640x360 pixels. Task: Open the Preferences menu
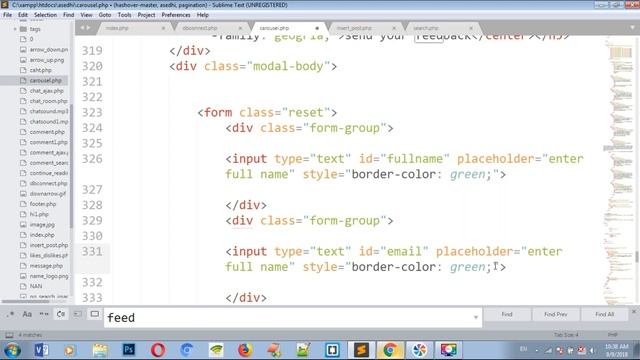[x=176, y=15]
